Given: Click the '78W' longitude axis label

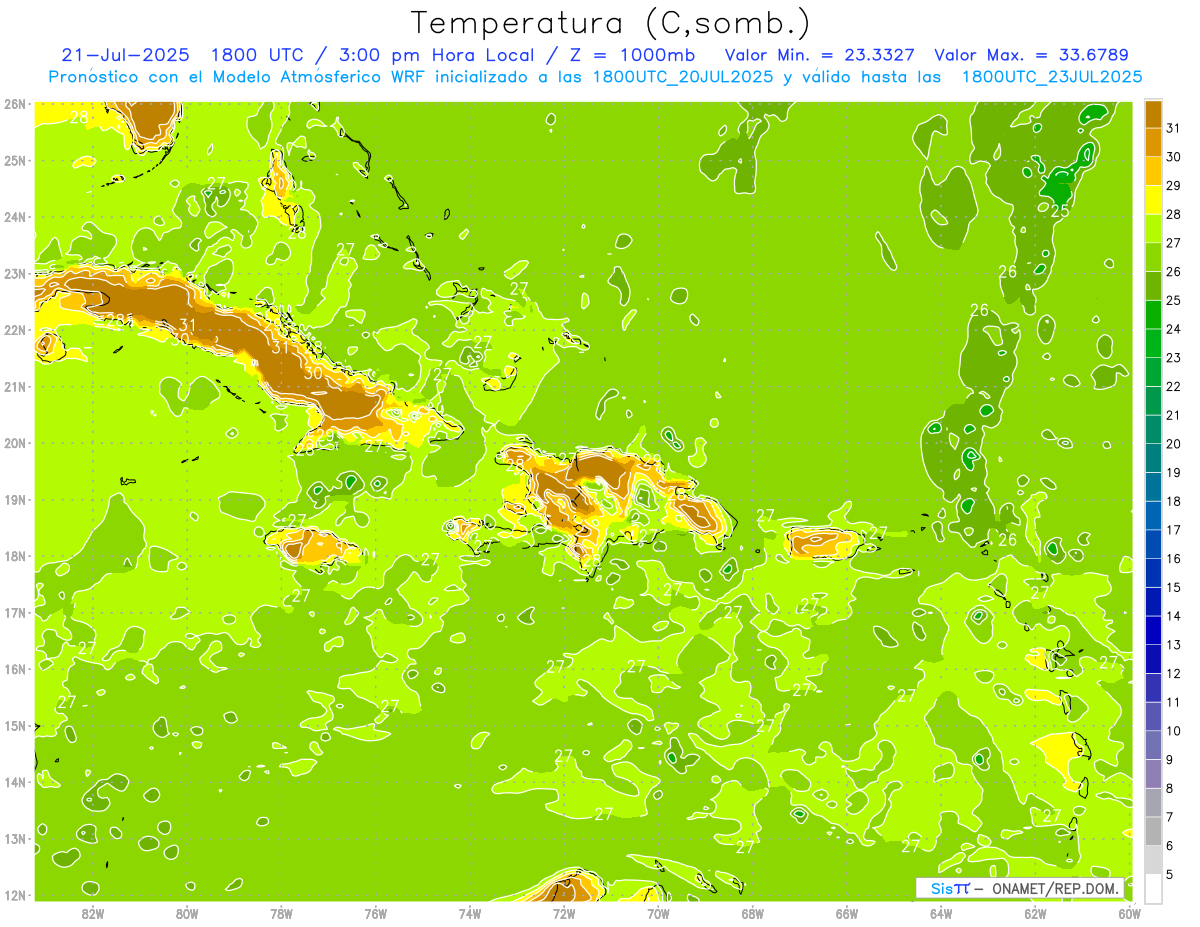Looking at the screenshot, I should point(281,913).
